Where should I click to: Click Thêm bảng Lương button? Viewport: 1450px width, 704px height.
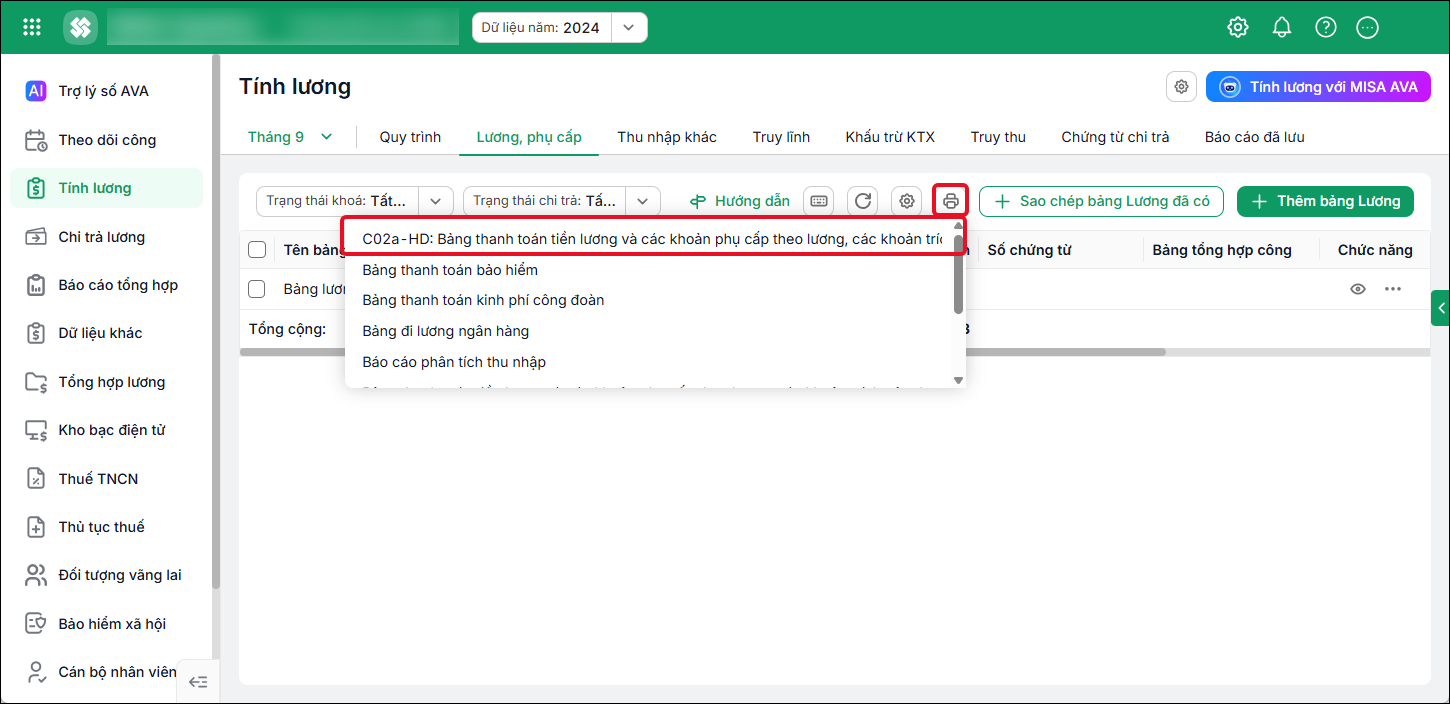click(1325, 201)
